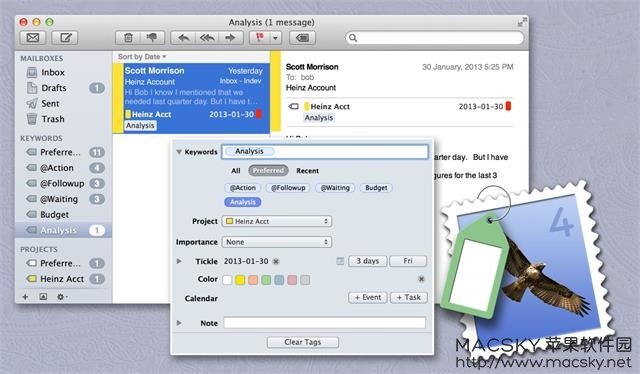Set tickle to Fri
The width and height of the screenshot is (640, 374).
tap(408, 261)
